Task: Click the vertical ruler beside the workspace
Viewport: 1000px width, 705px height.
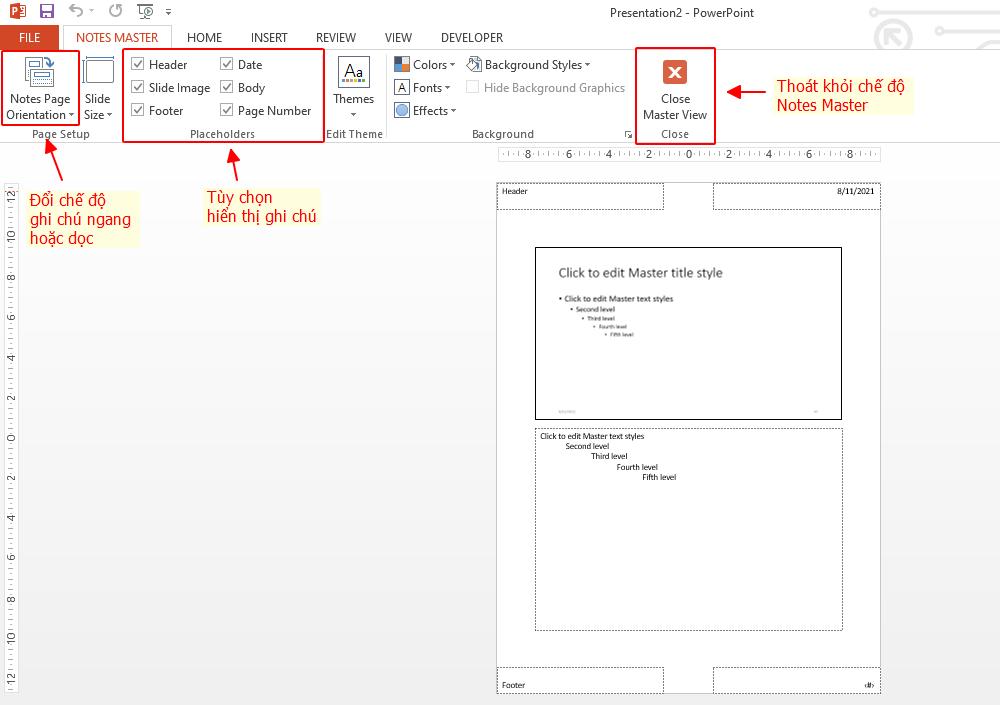Action: pyautogui.click(x=10, y=439)
